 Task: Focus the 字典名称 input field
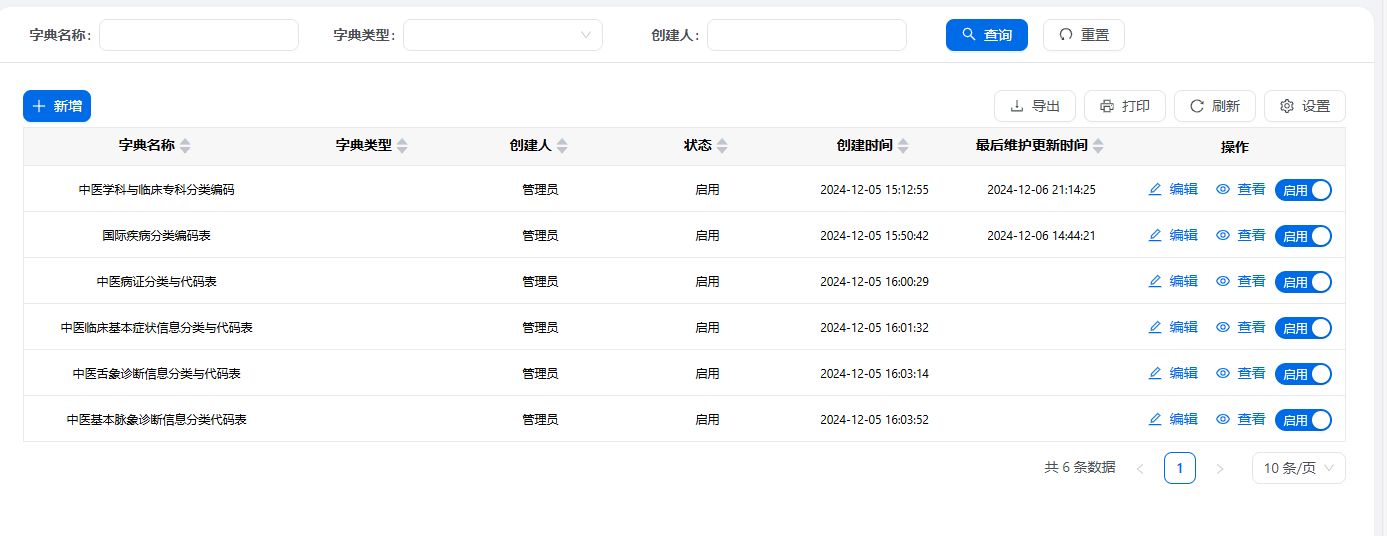(199, 35)
